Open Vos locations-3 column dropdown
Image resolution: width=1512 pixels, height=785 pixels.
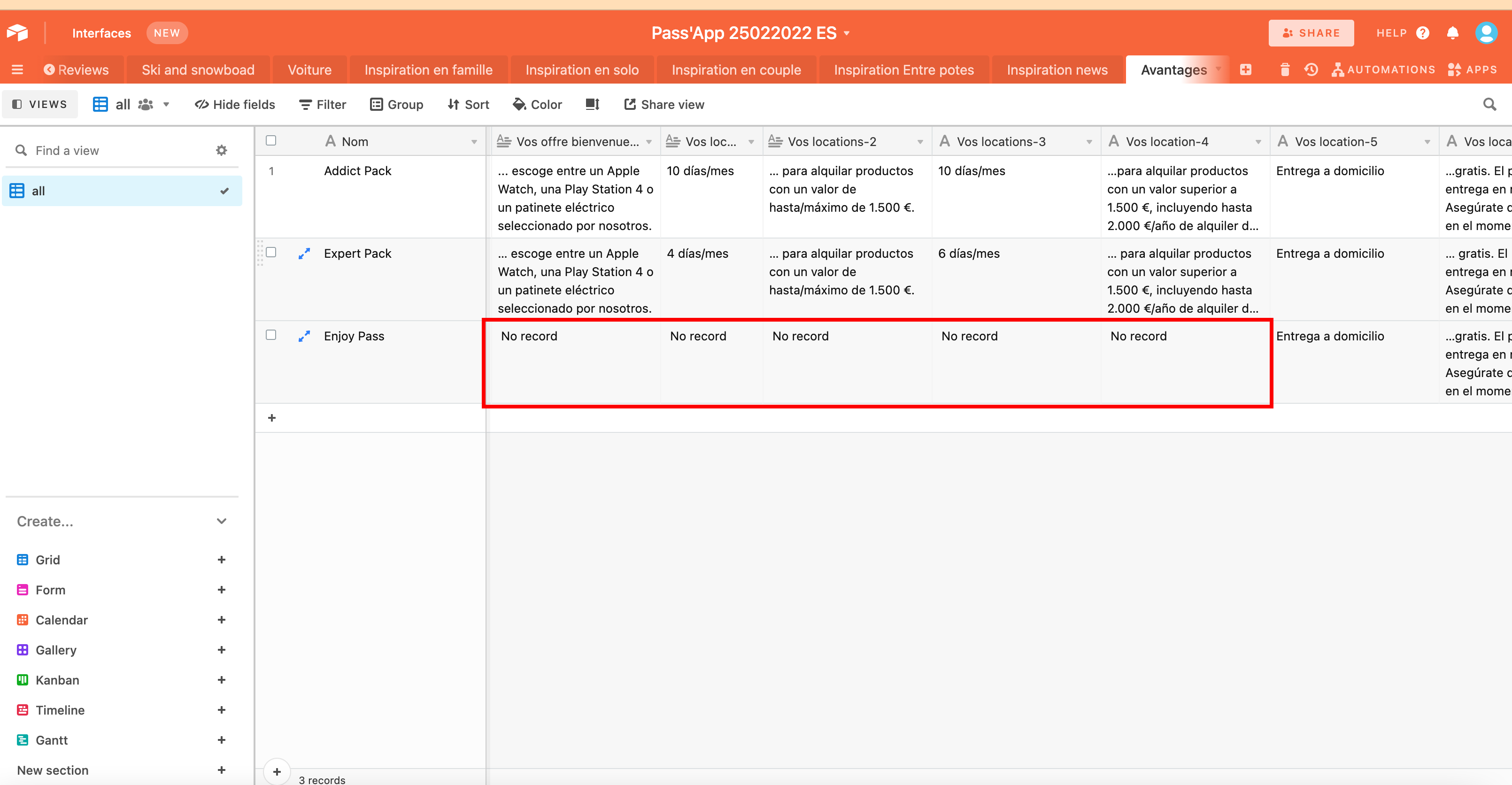click(1089, 142)
